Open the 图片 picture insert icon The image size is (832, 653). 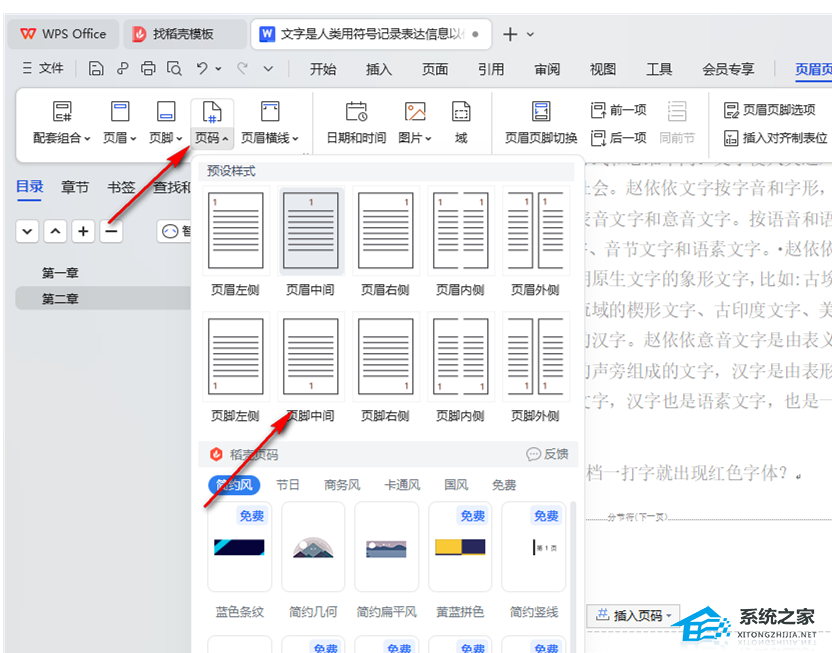(x=415, y=112)
